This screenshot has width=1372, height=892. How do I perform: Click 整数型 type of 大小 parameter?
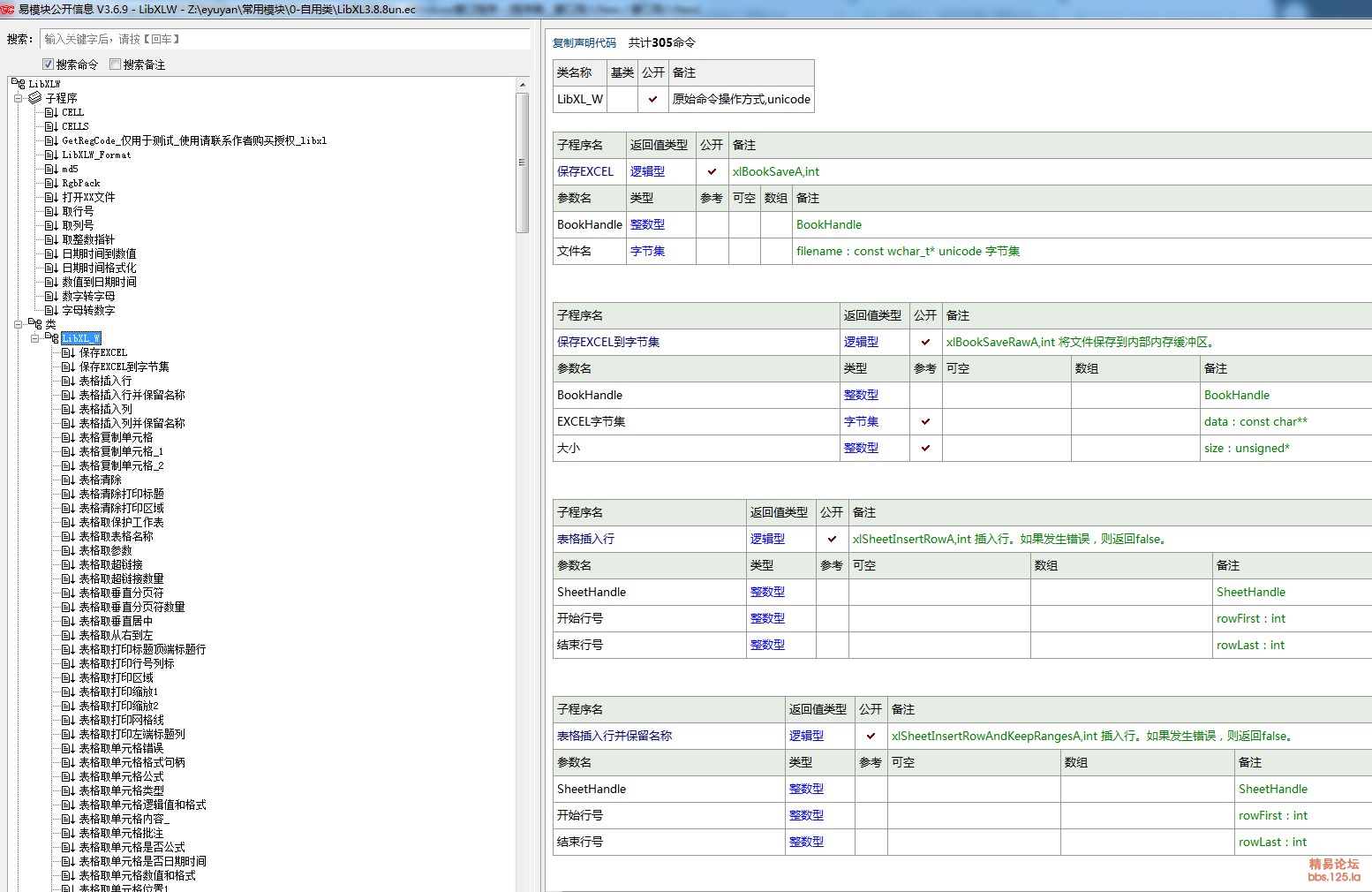point(862,448)
